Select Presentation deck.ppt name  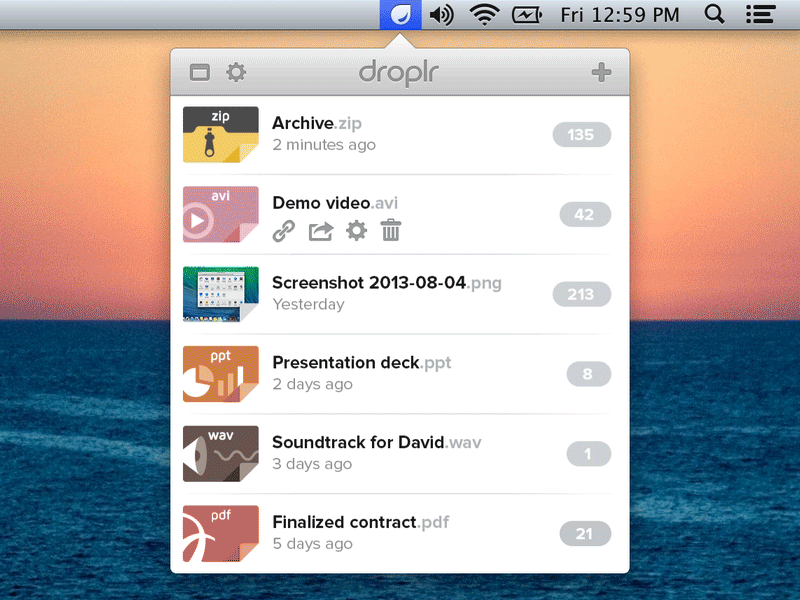coord(362,363)
